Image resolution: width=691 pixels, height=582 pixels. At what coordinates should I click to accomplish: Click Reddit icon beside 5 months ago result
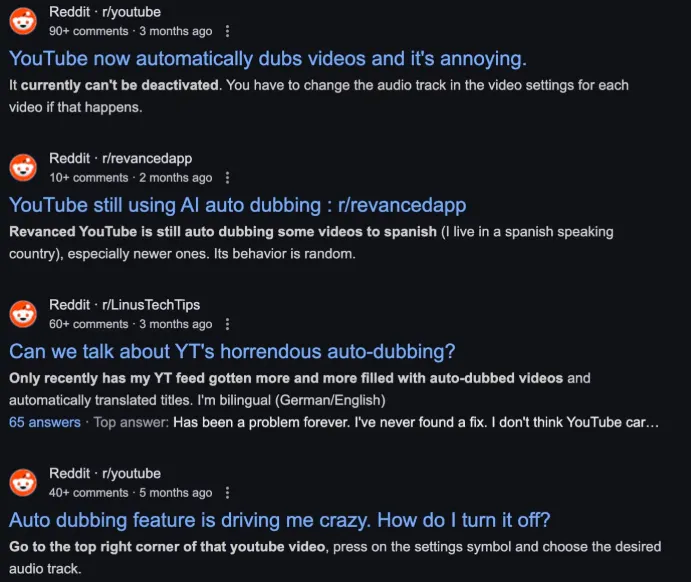pyautogui.click(x=23, y=482)
